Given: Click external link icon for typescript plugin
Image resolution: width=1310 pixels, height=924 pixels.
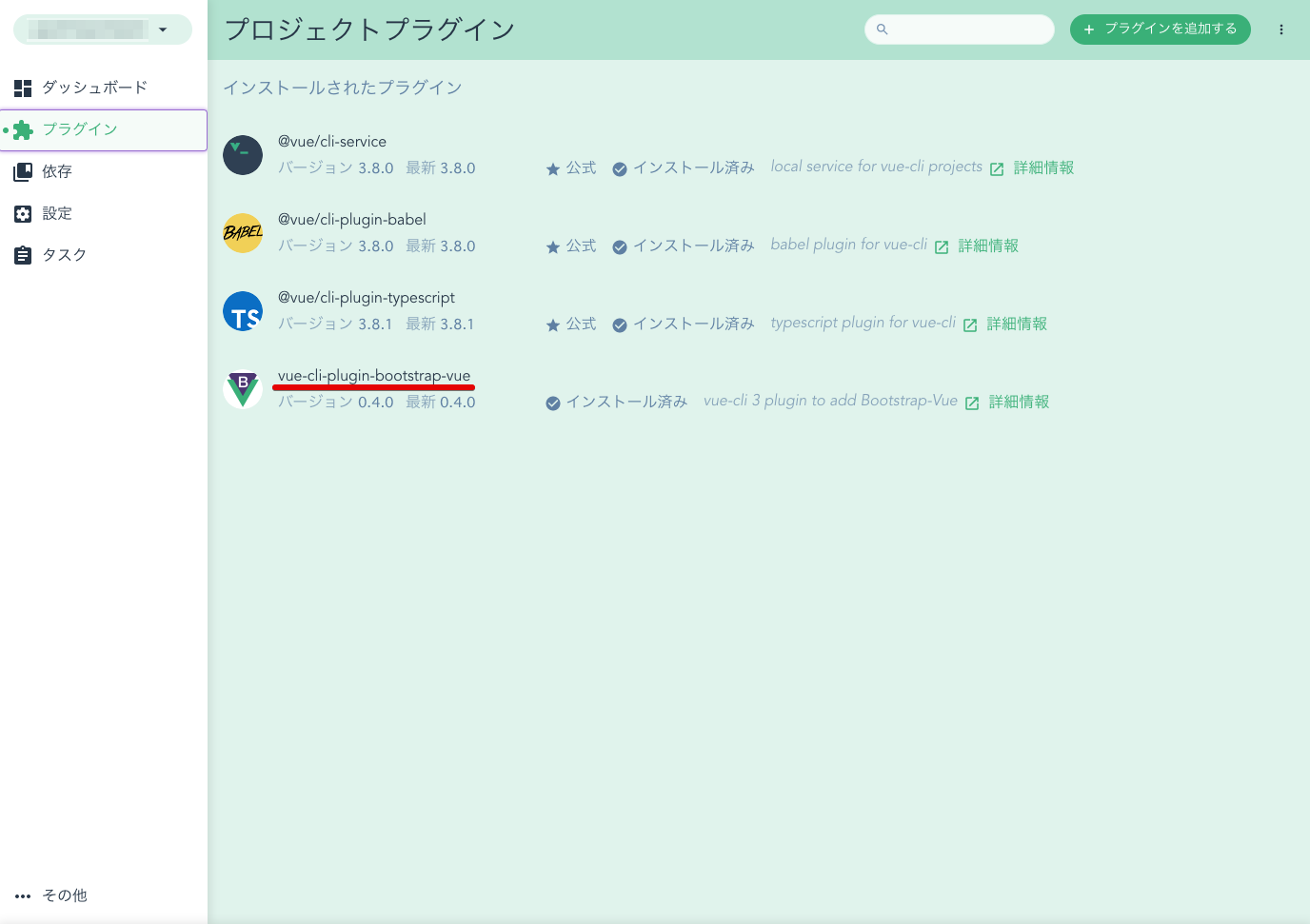Looking at the screenshot, I should pyautogui.click(x=970, y=325).
